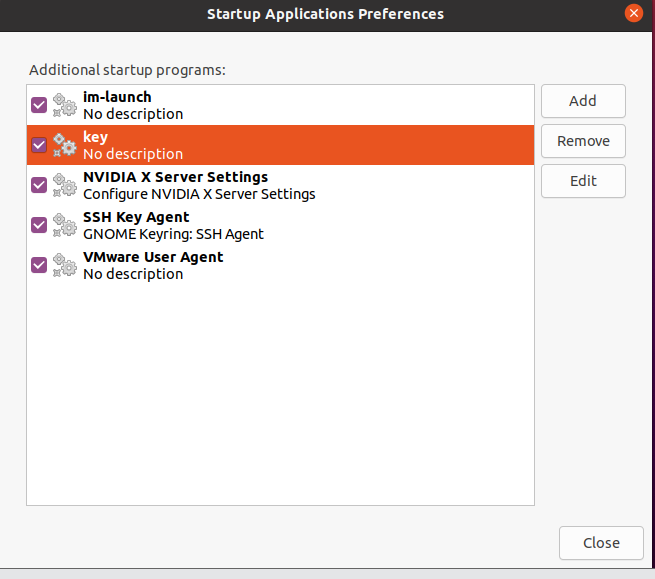Click the SSH Key Agent gear icon
655x579 pixels.
(x=65, y=225)
